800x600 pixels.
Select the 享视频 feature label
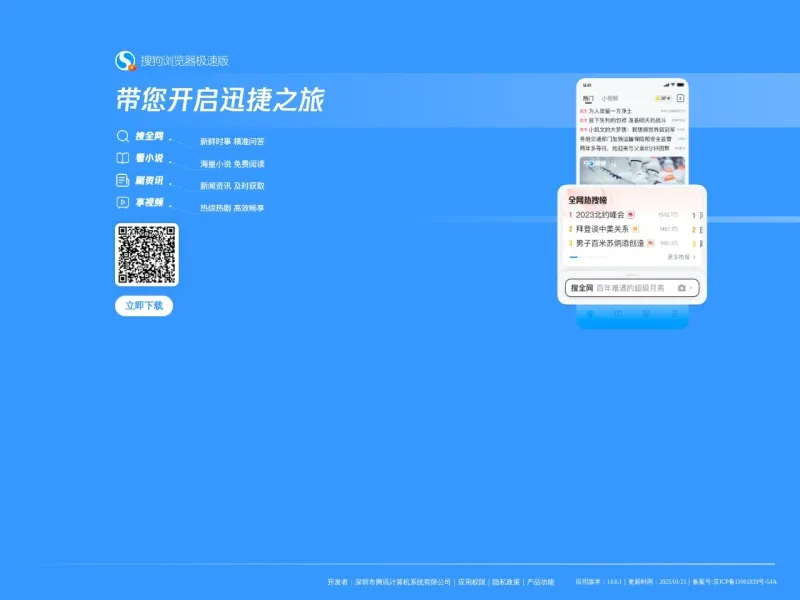tap(149, 203)
